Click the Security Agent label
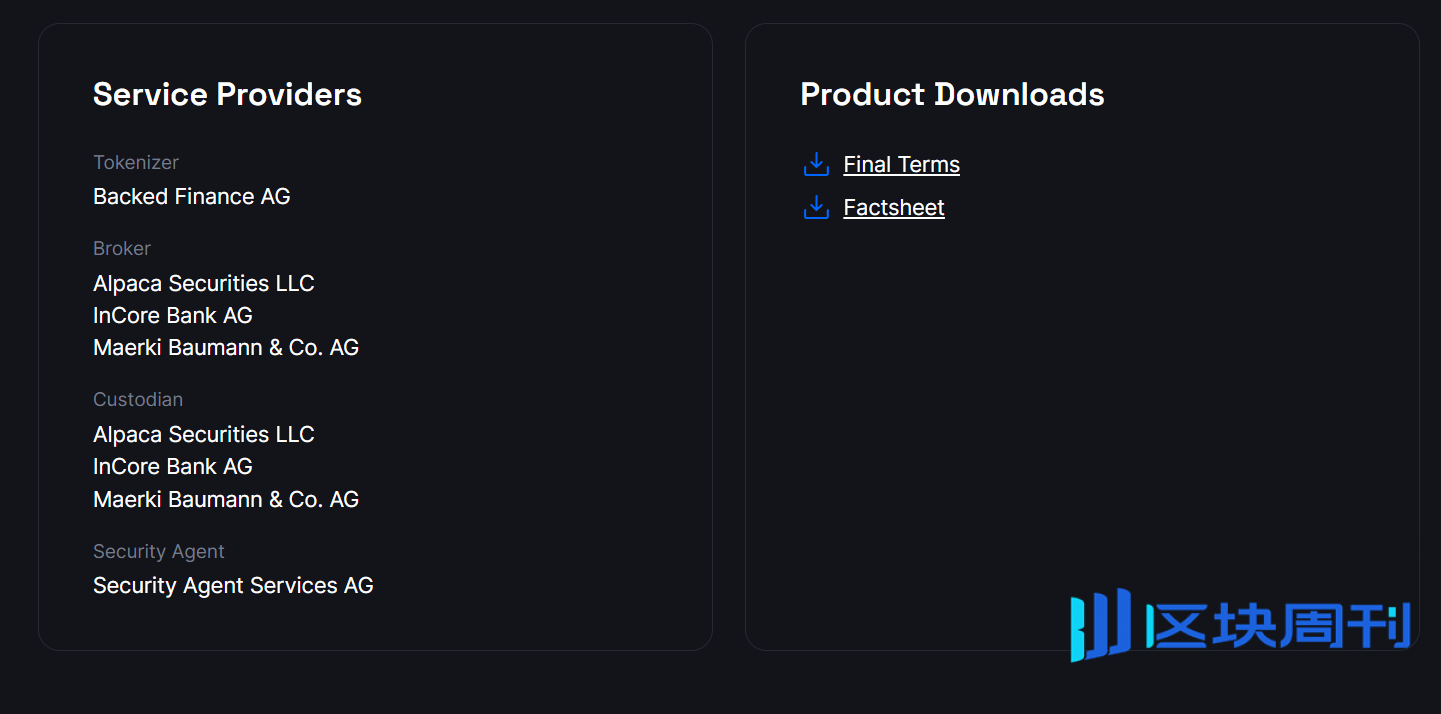Viewport: 1441px width, 714px height. pos(159,551)
